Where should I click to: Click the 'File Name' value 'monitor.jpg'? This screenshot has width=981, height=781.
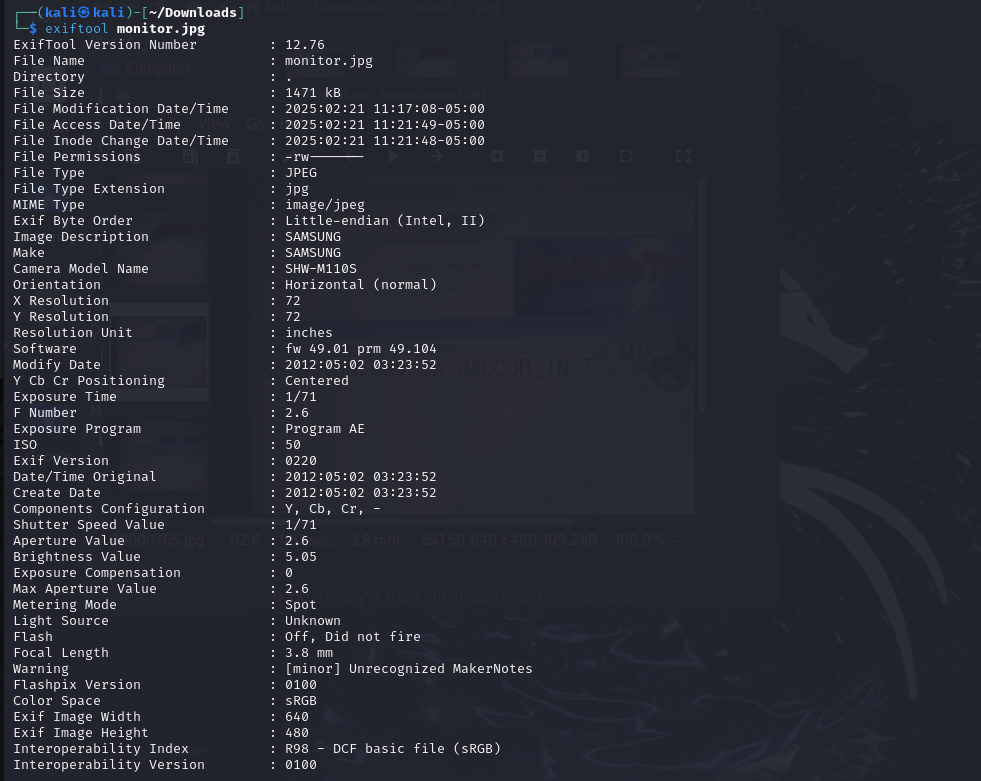(328, 61)
